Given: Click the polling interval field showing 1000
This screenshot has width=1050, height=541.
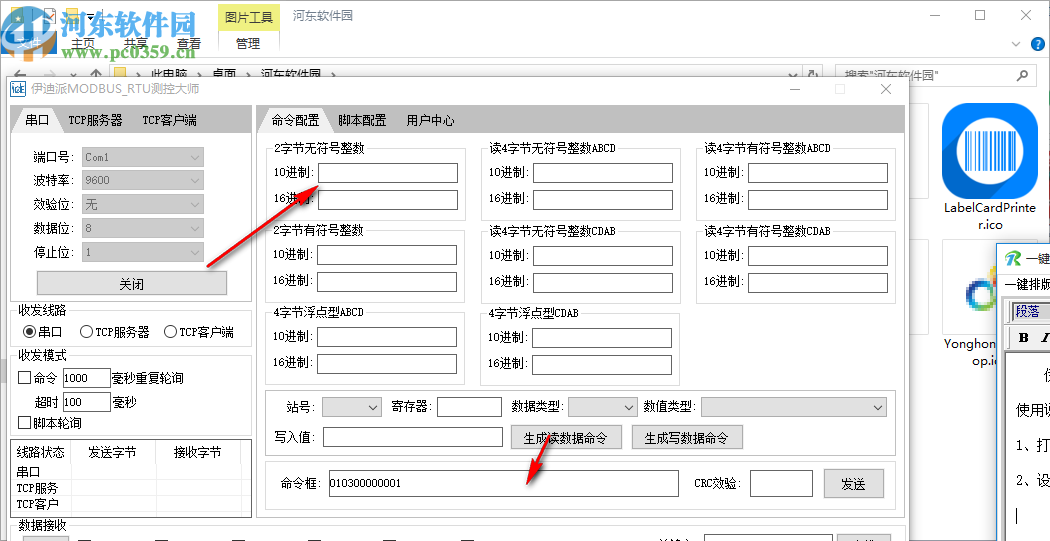Looking at the screenshot, I should pyautogui.click(x=86, y=378).
